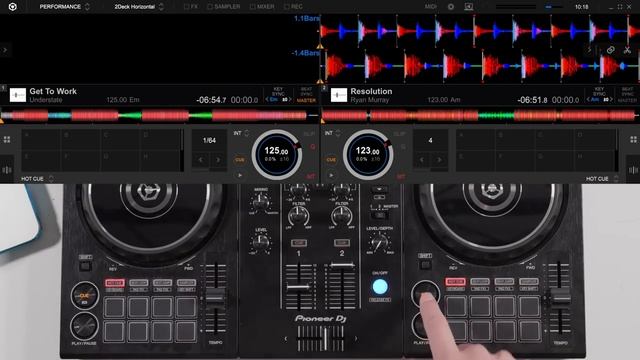Toggle deck 2 red MT master tempo

[401, 176]
